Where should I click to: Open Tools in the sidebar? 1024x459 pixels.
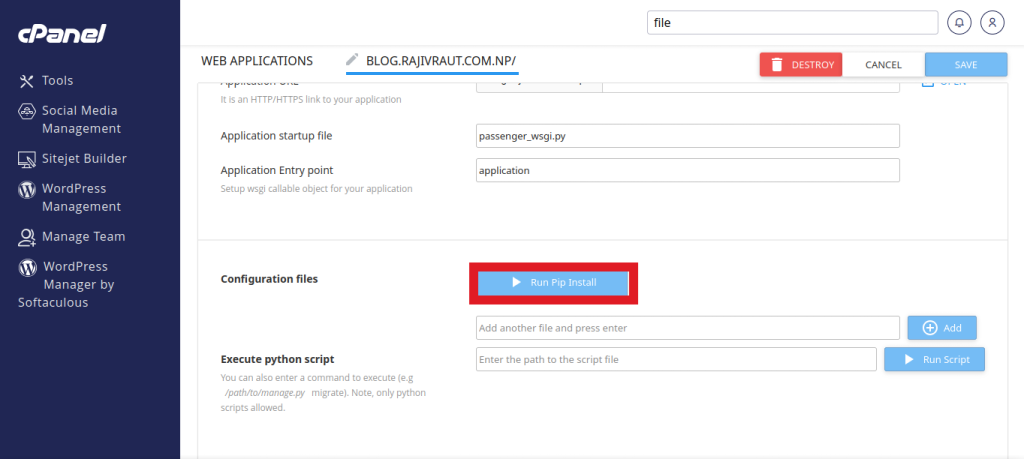point(57,81)
